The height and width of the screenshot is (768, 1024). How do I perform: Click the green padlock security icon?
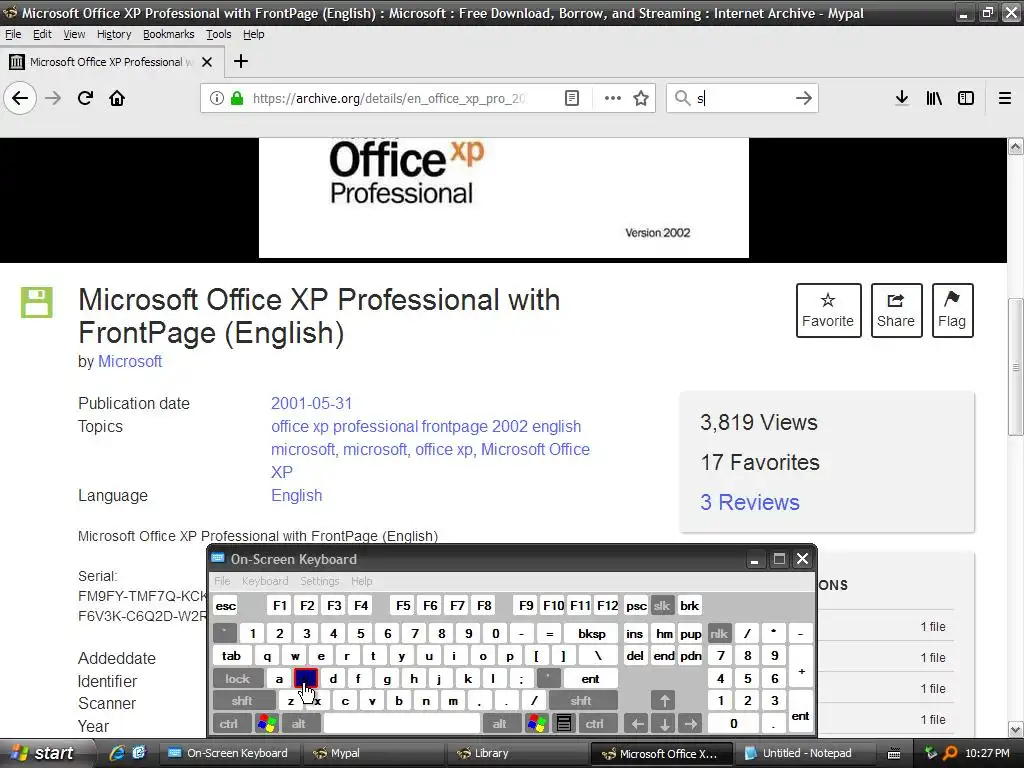point(237,99)
